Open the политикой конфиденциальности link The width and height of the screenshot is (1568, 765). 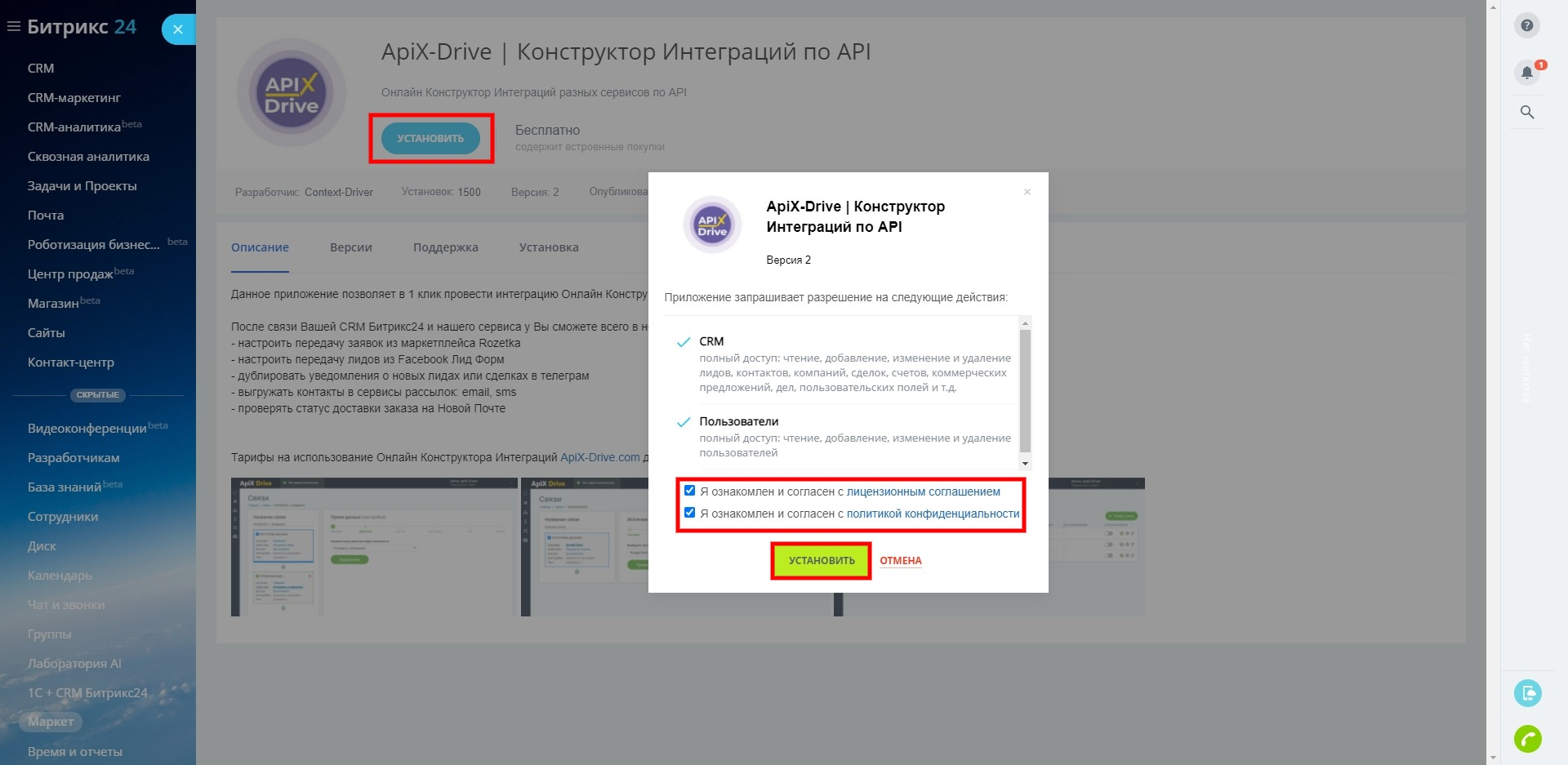tap(933, 514)
